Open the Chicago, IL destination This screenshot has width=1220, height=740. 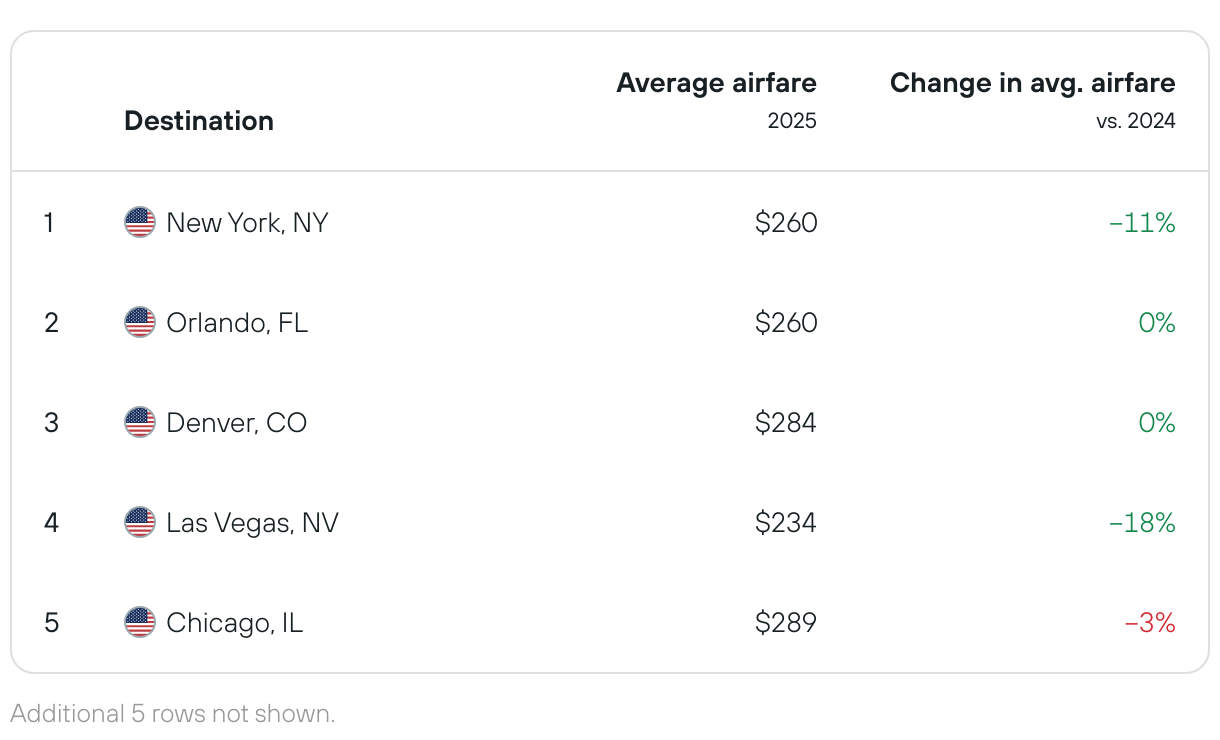[234, 622]
